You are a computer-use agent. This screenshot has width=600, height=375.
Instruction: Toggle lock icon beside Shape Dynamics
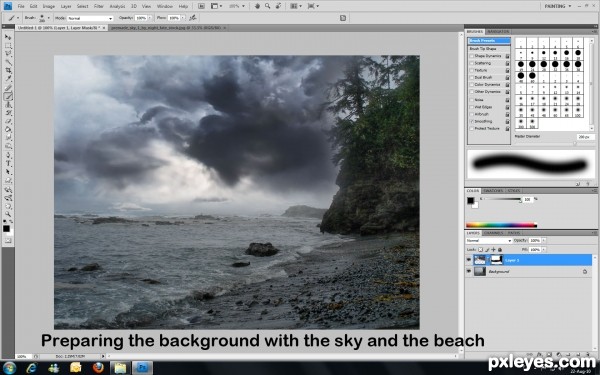[507, 56]
